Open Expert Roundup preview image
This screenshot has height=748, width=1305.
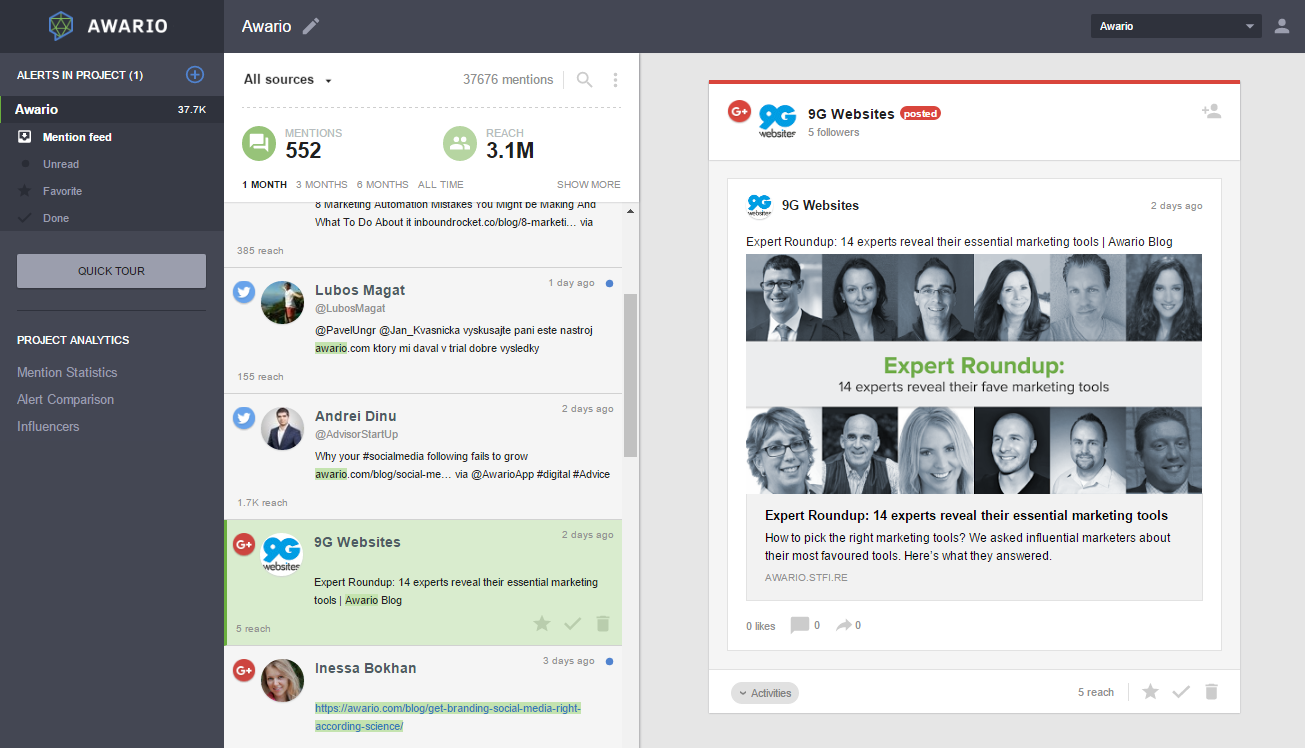[974, 374]
